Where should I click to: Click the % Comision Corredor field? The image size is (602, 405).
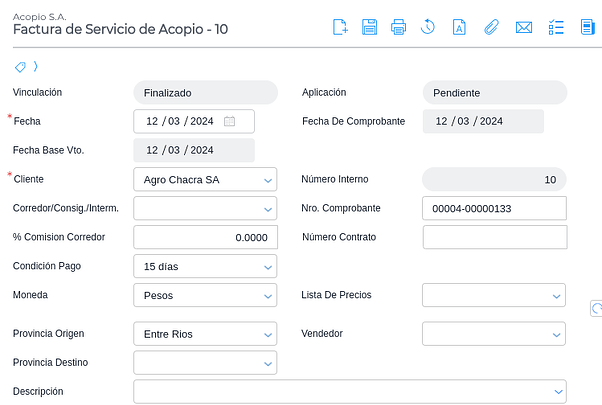tap(205, 238)
